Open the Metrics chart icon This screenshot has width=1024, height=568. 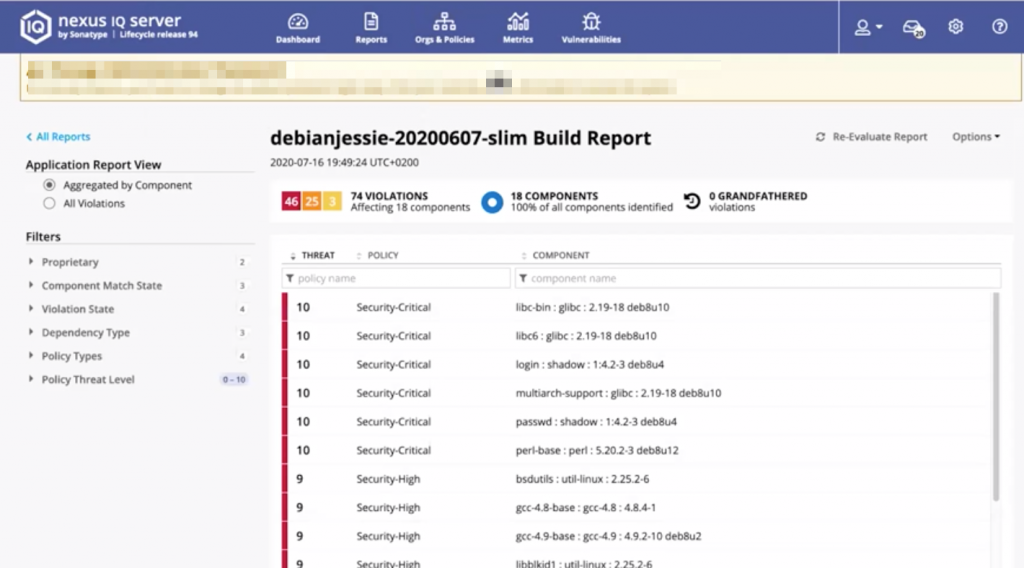coord(518,22)
